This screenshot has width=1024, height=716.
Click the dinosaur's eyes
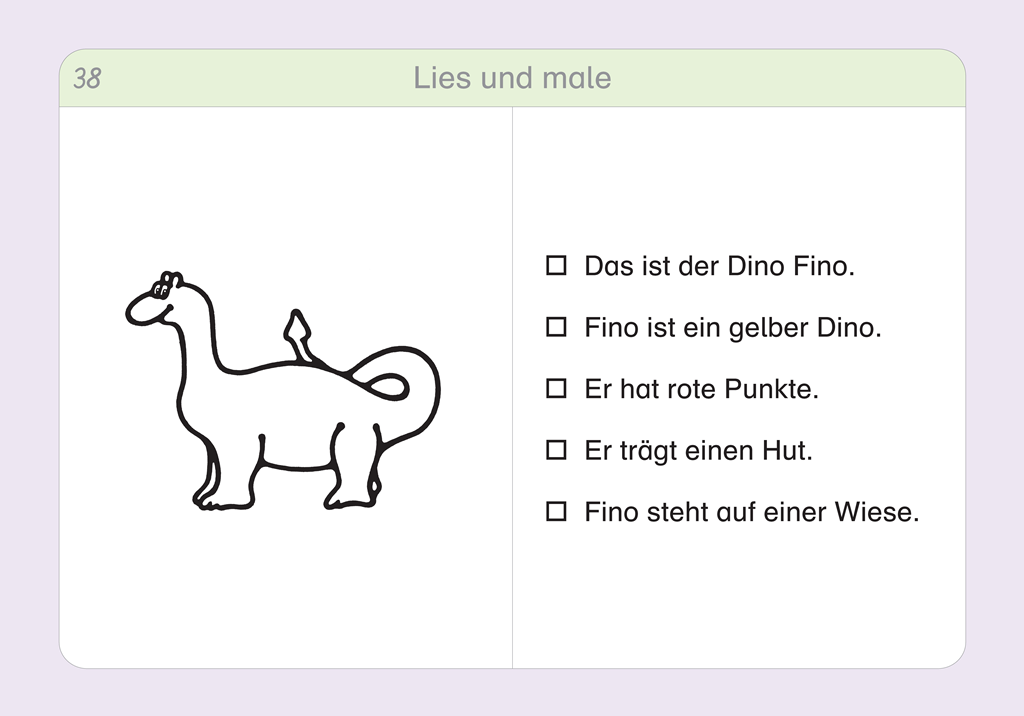(161, 286)
